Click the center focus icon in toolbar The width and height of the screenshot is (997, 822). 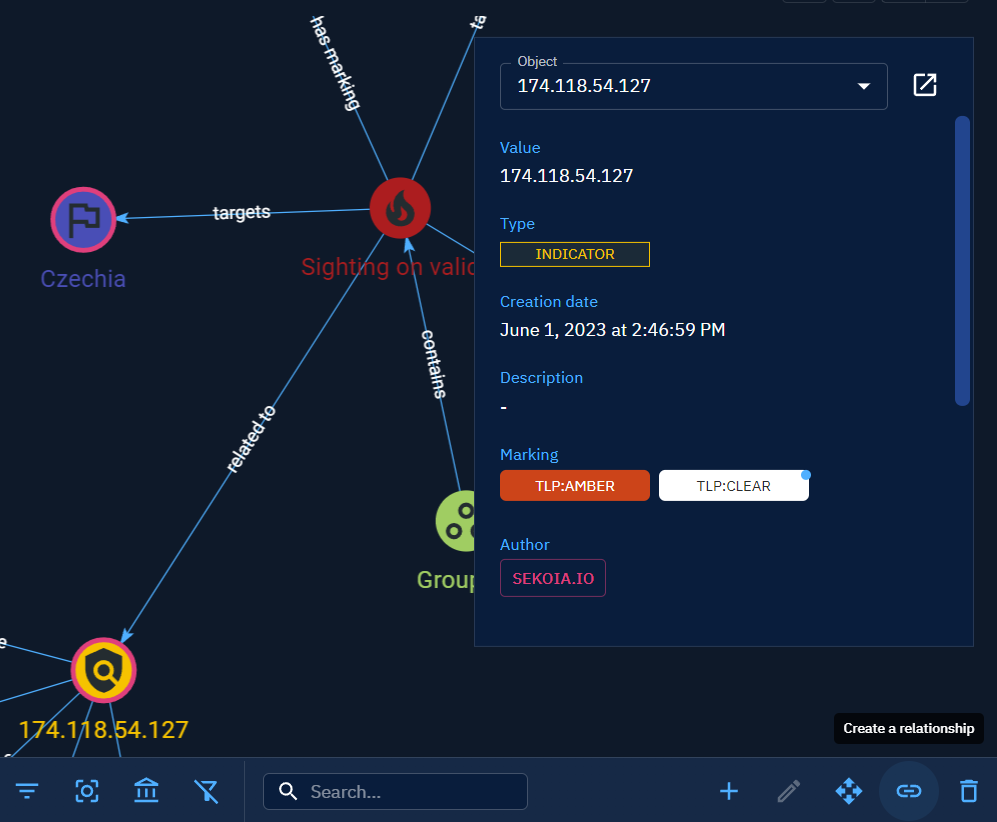pyautogui.click(x=87, y=791)
